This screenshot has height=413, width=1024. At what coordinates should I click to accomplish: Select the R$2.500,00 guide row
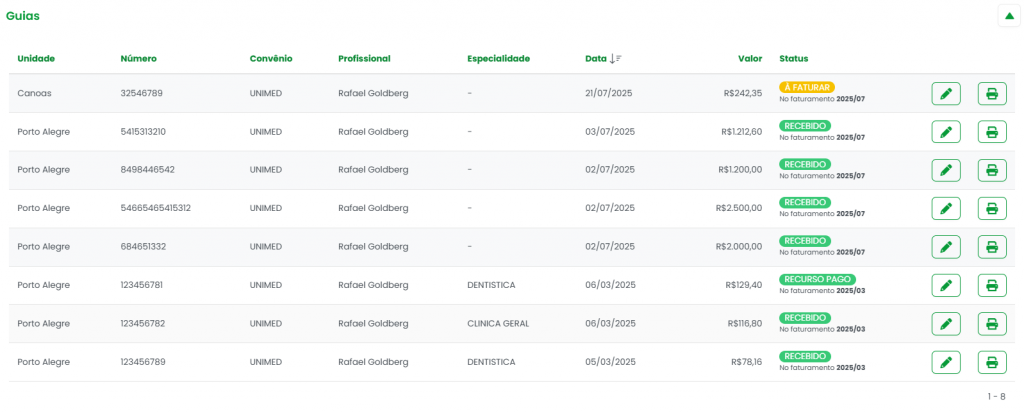400,208
